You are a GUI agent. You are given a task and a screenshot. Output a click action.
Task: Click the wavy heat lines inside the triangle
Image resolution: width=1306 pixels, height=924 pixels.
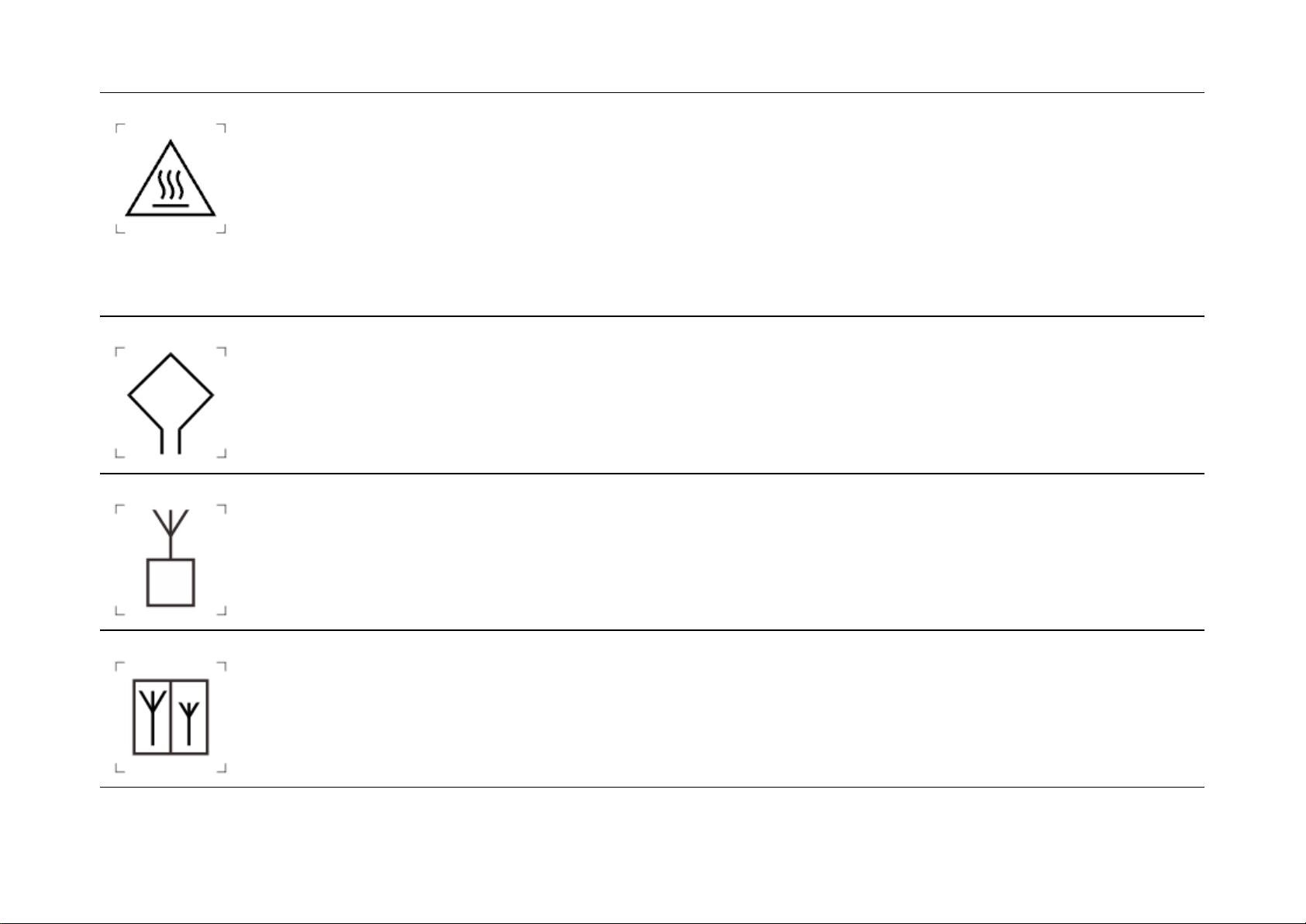tap(171, 184)
